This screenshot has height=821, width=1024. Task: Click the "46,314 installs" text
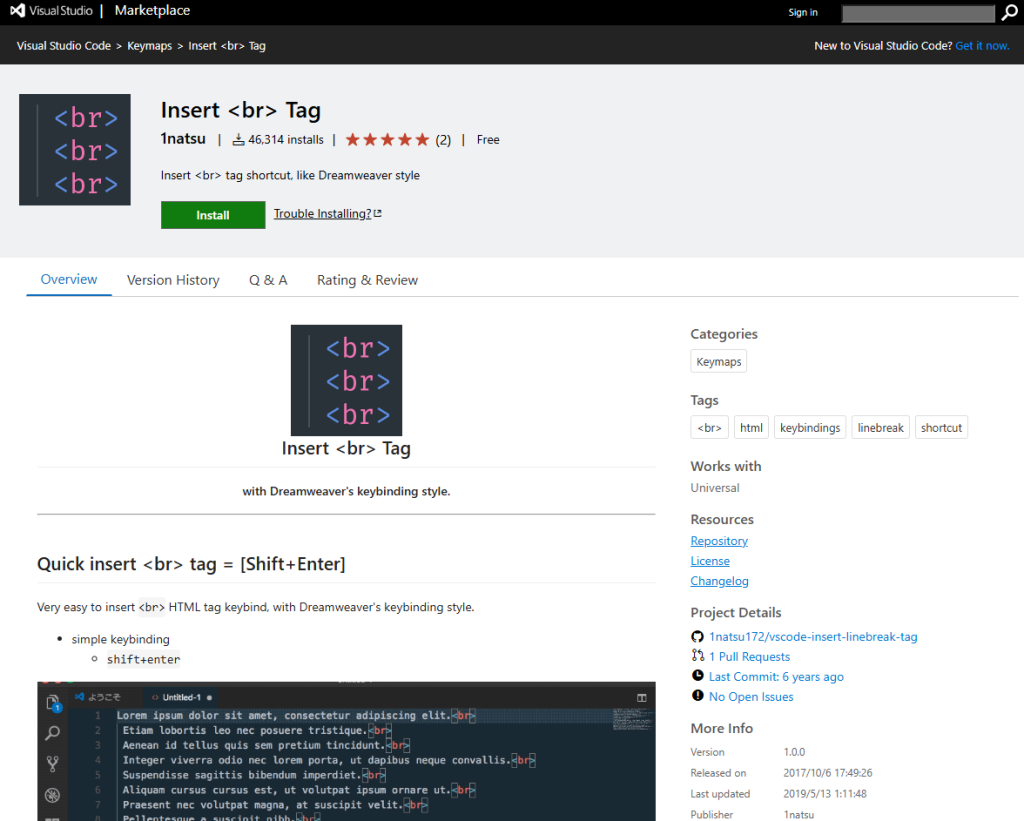[285, 140]
